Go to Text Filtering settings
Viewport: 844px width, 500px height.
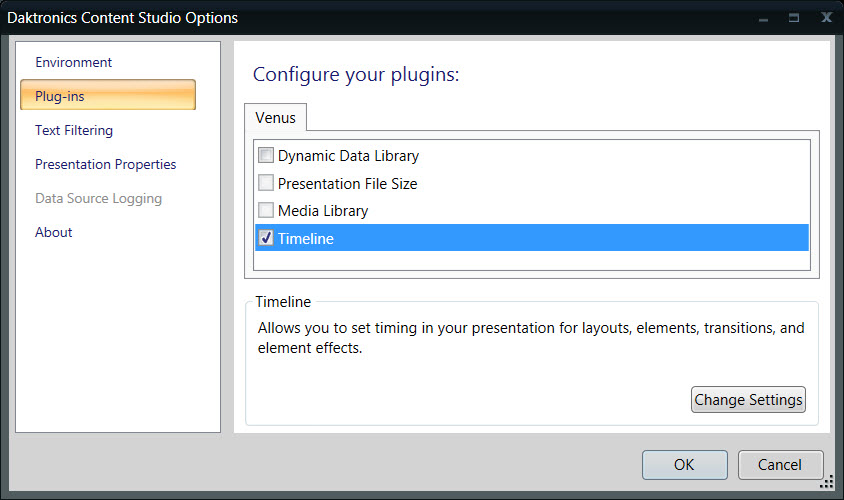[74, 130]
